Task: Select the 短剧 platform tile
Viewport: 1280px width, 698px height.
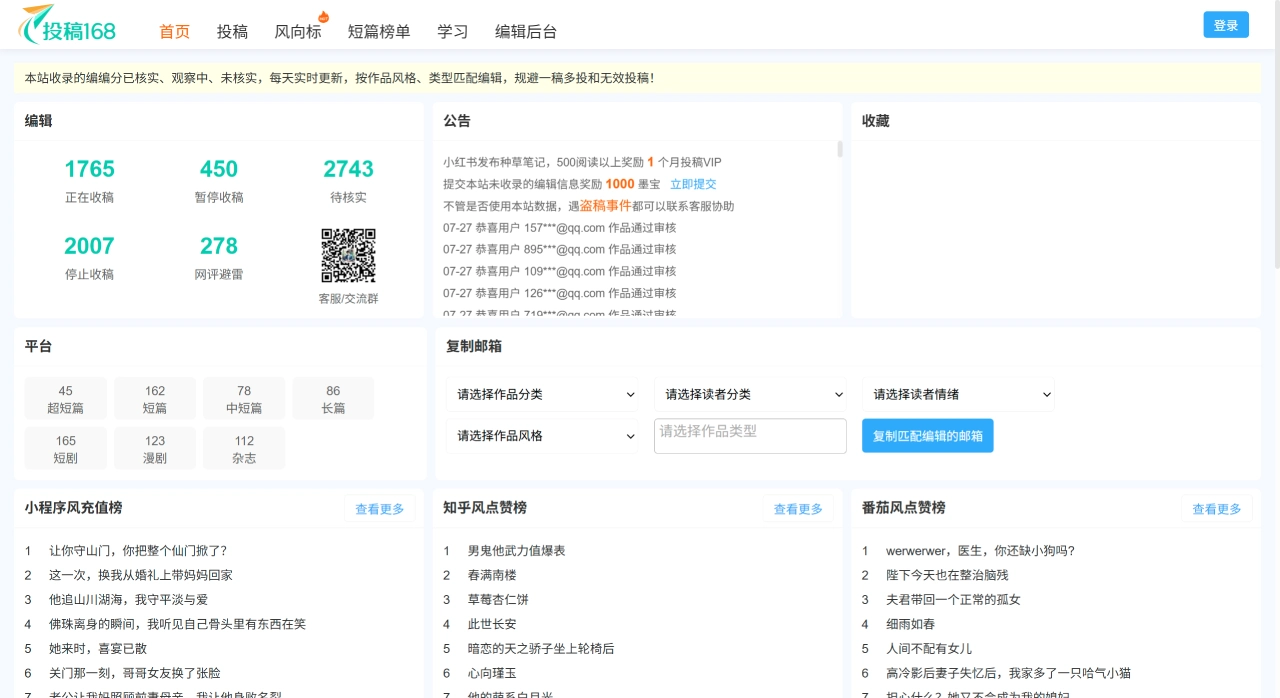Action: click(x=65, y=448)
